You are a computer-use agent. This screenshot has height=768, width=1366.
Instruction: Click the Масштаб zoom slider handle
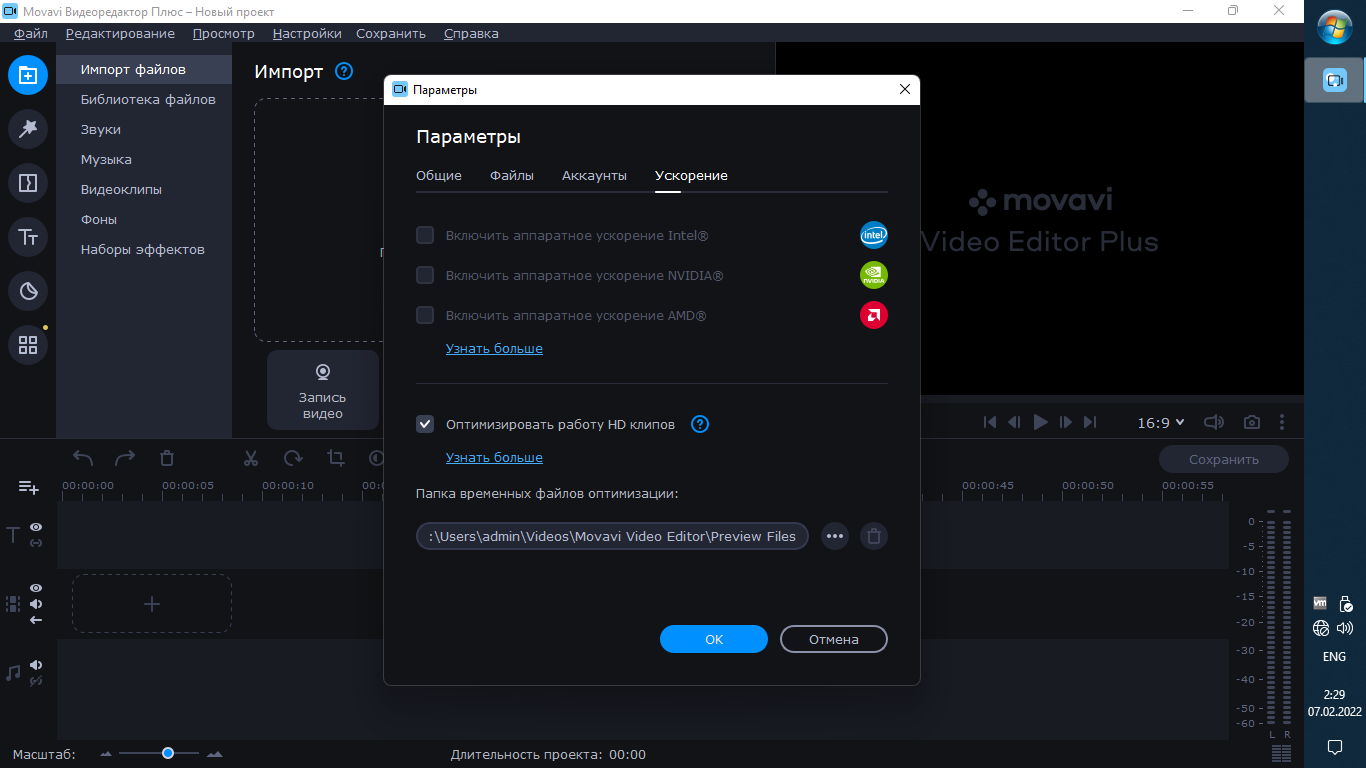168,753
